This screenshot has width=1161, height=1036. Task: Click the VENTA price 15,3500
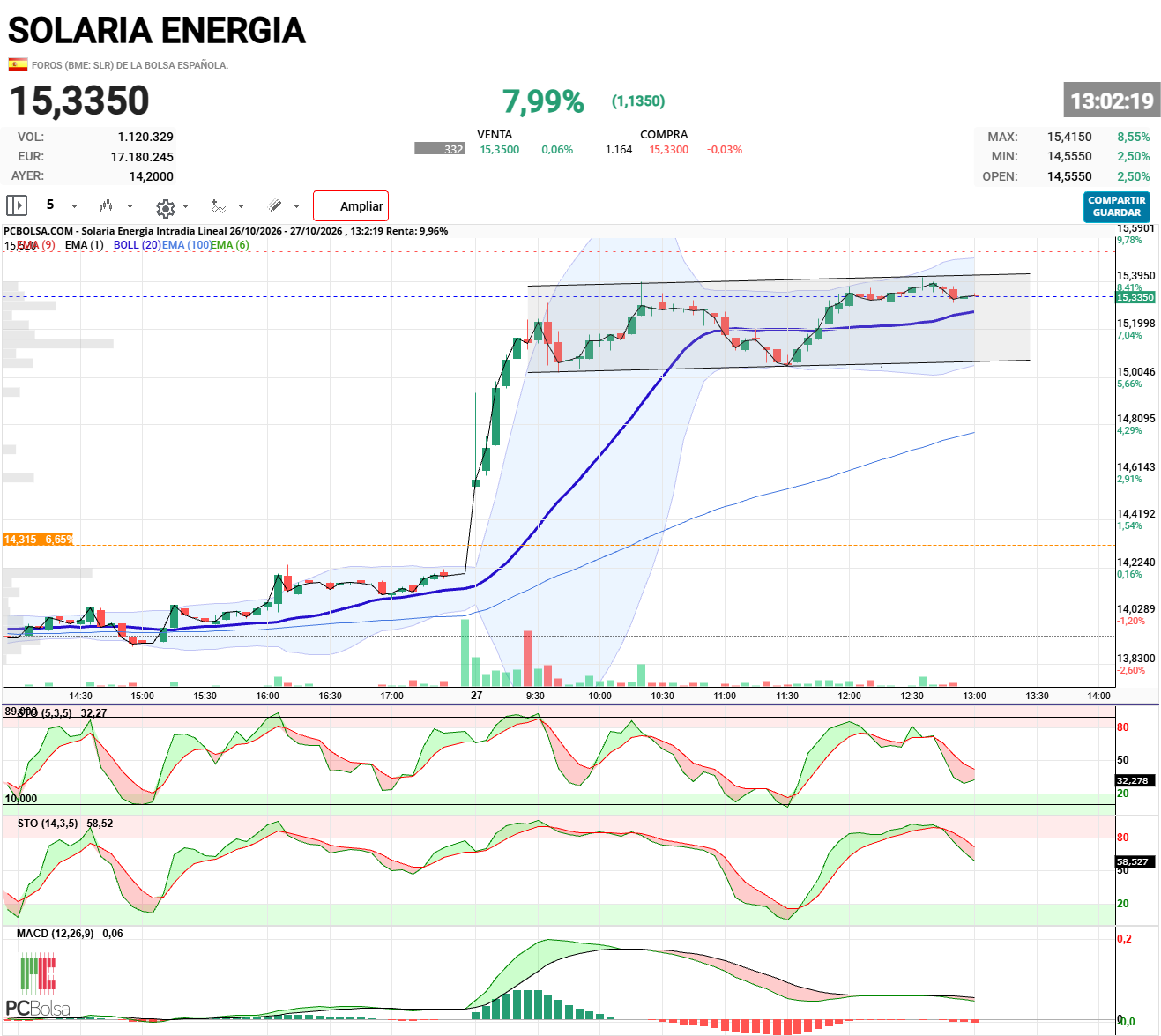(500, 150)
